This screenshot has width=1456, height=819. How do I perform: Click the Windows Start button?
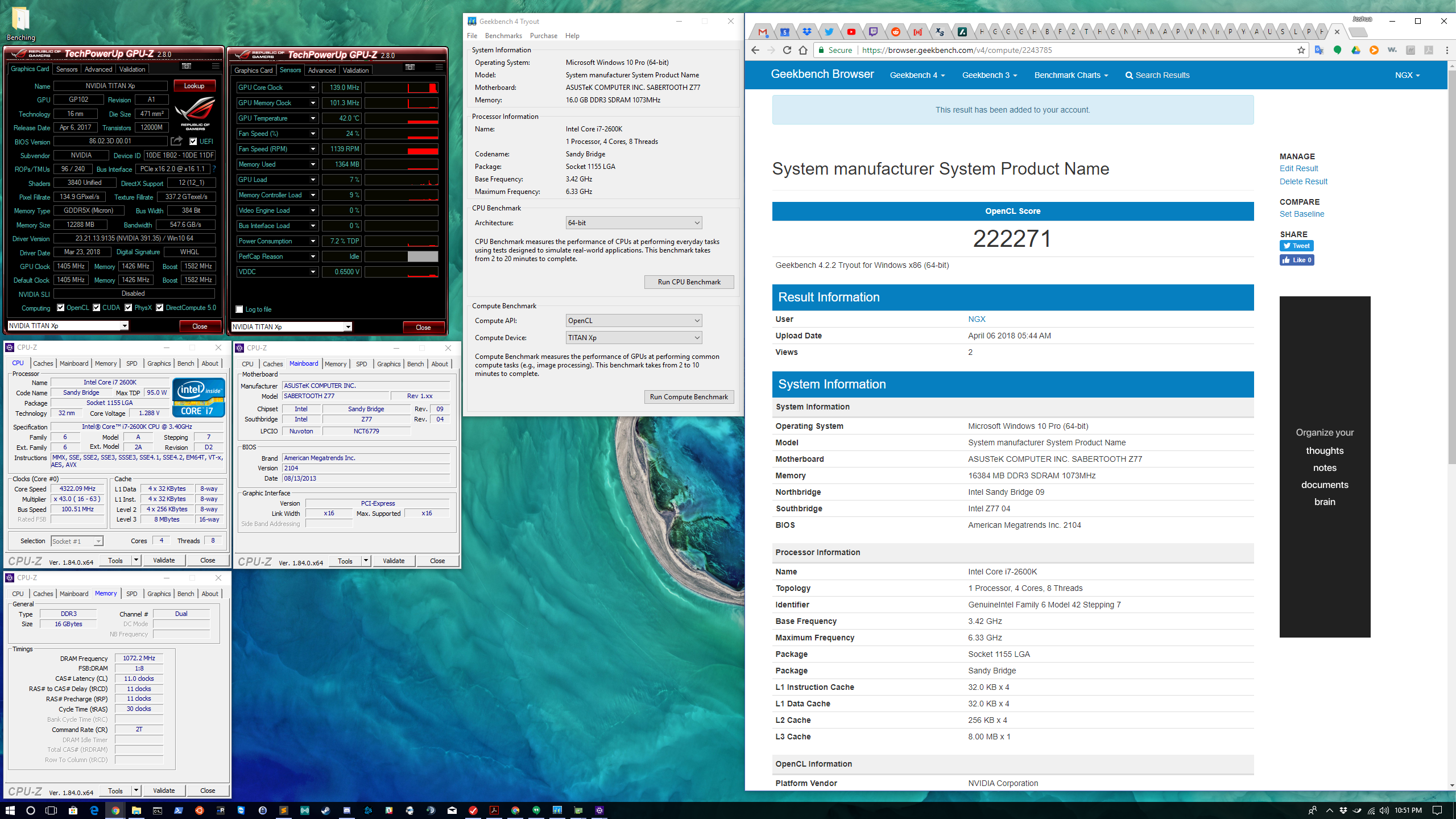click(10, 810)
